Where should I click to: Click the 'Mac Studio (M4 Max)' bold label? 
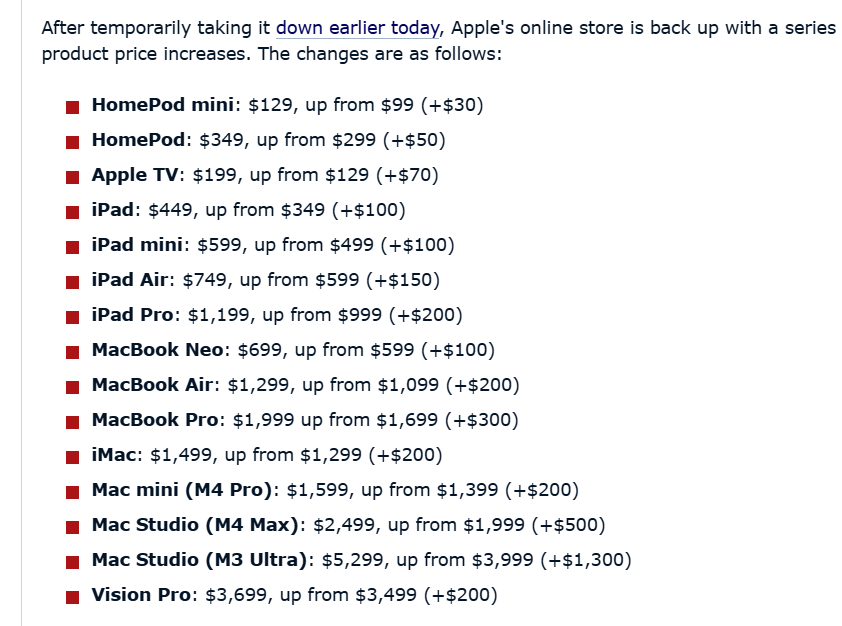coord(195,525)
